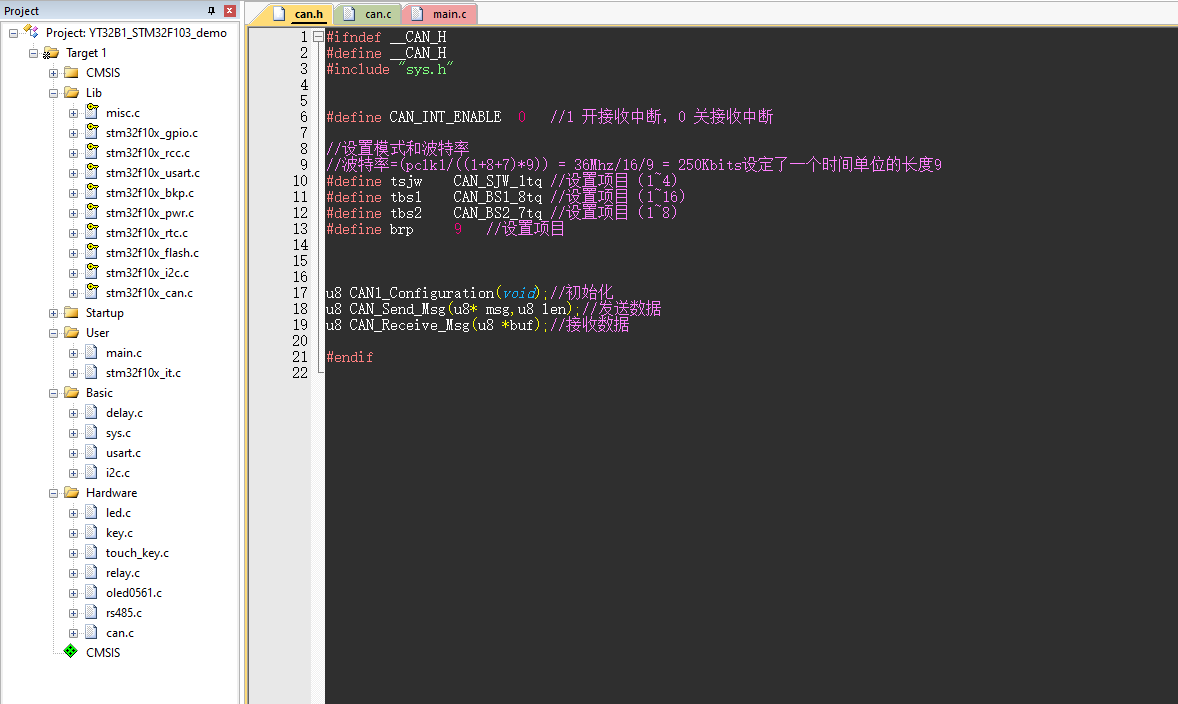Click the stm32f10x_usart.c file icon
1178x704 pixels.
92,171
